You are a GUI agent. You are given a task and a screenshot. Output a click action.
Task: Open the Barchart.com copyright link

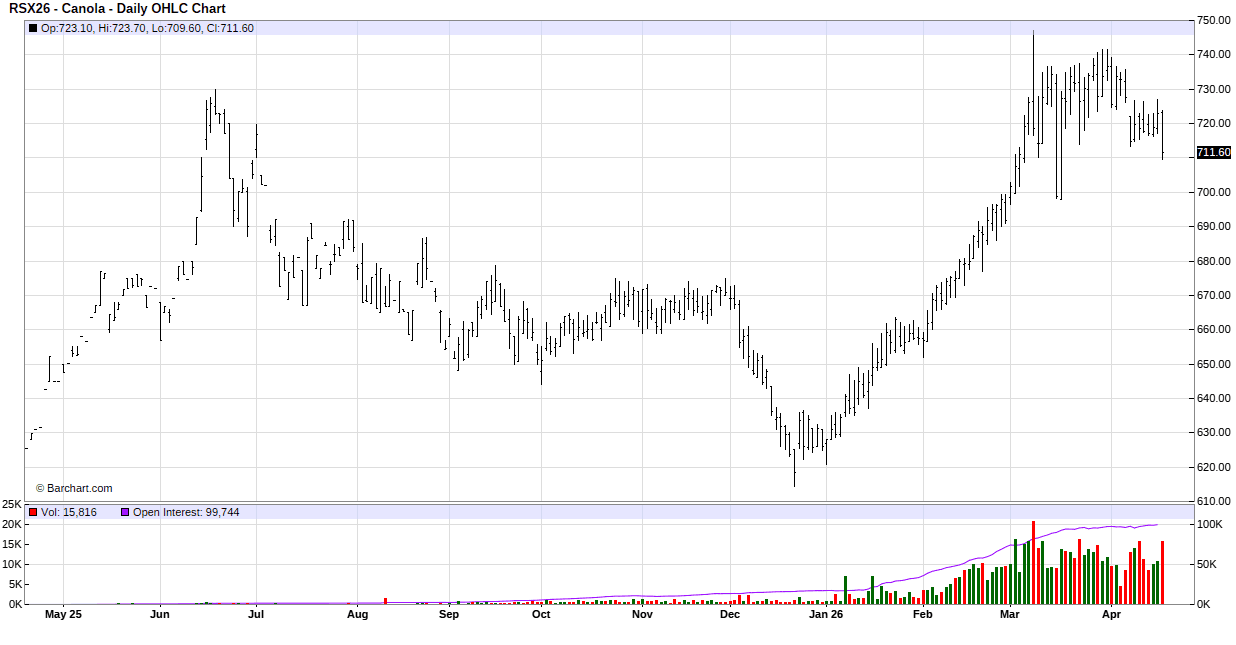coord(74,488)
